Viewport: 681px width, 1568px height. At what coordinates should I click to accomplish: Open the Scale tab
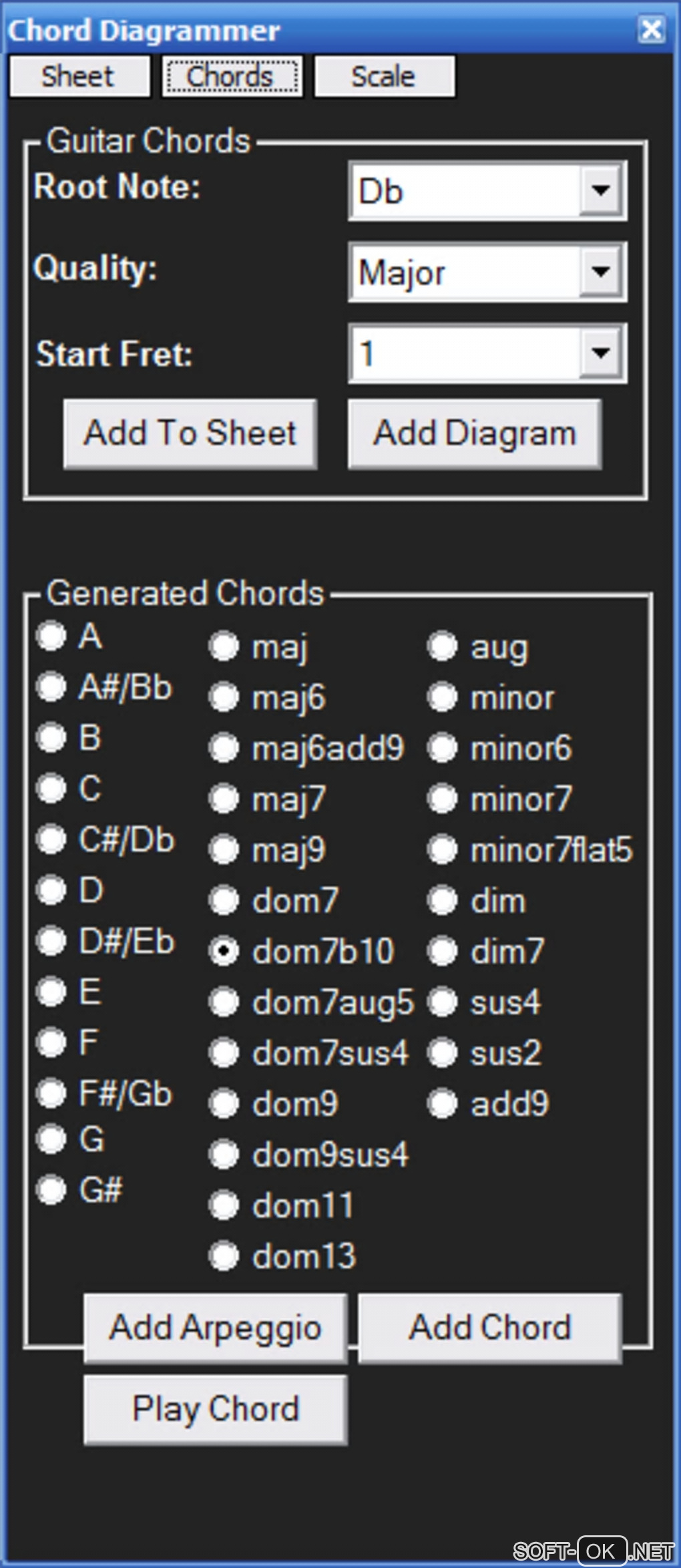tap(384, 77)
